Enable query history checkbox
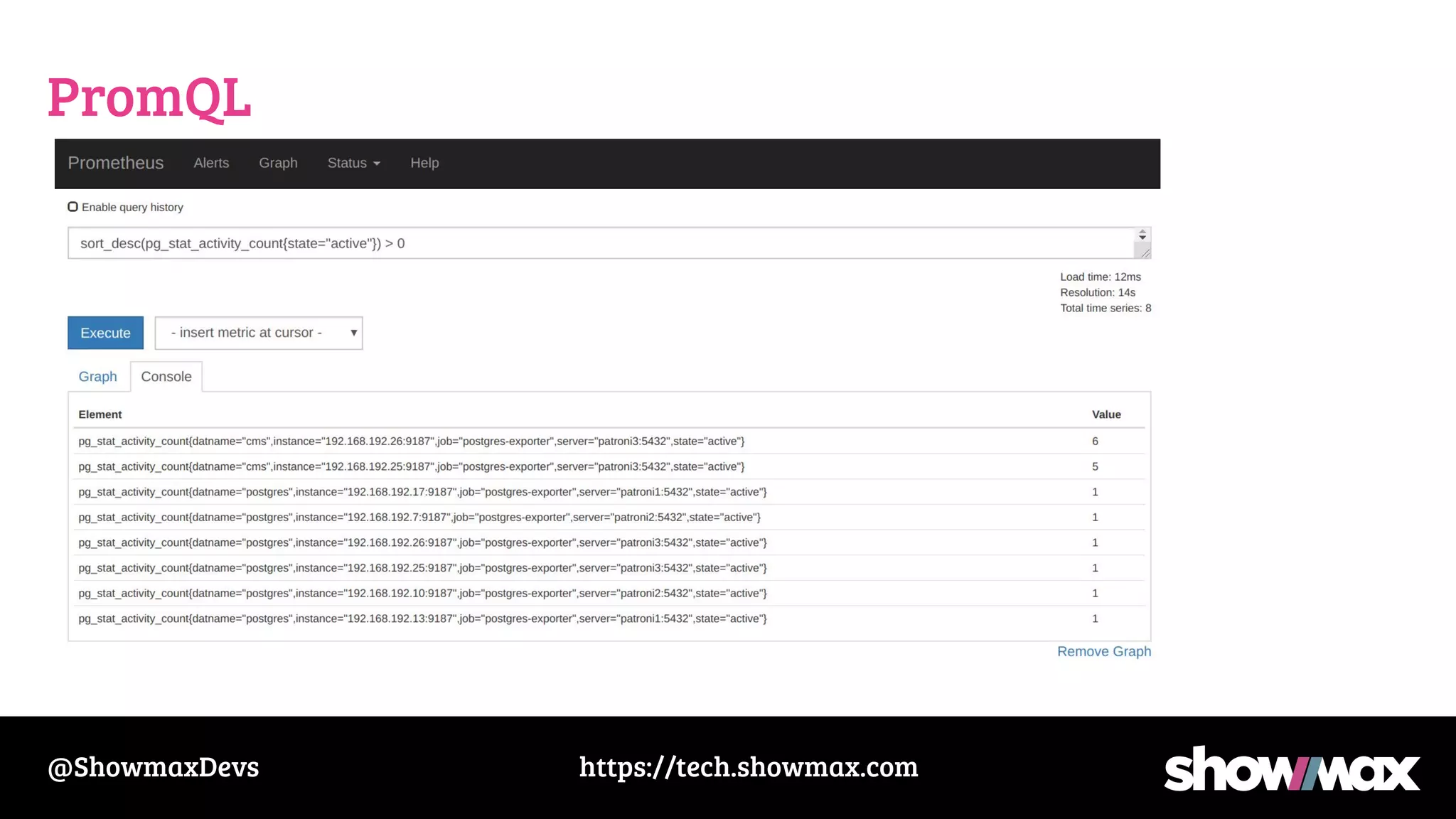1456x819 pixels. pyautogui.click(x=73, y=207)
